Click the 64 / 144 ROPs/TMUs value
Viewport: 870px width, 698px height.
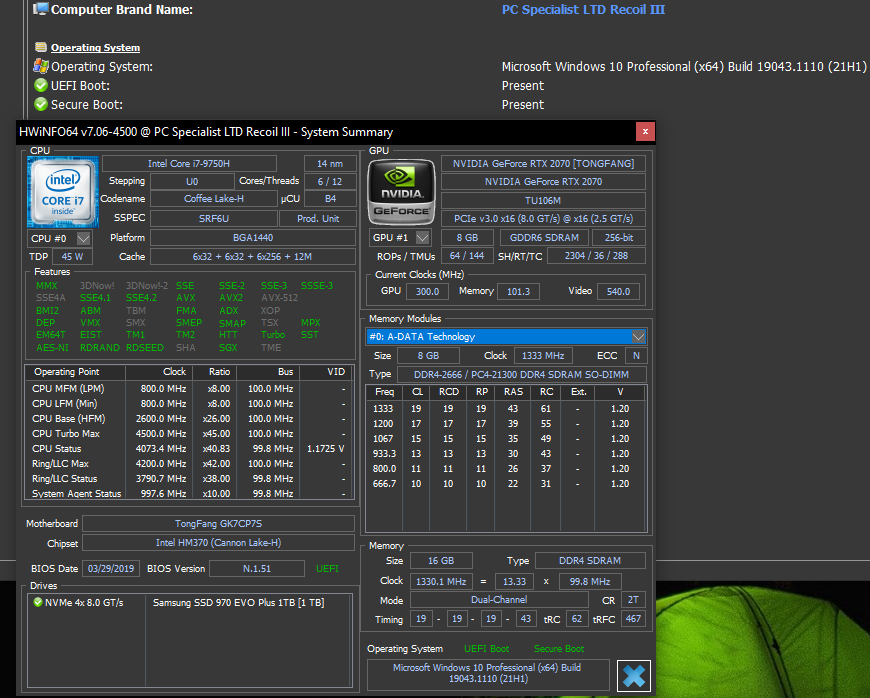[x=467, y=256]
